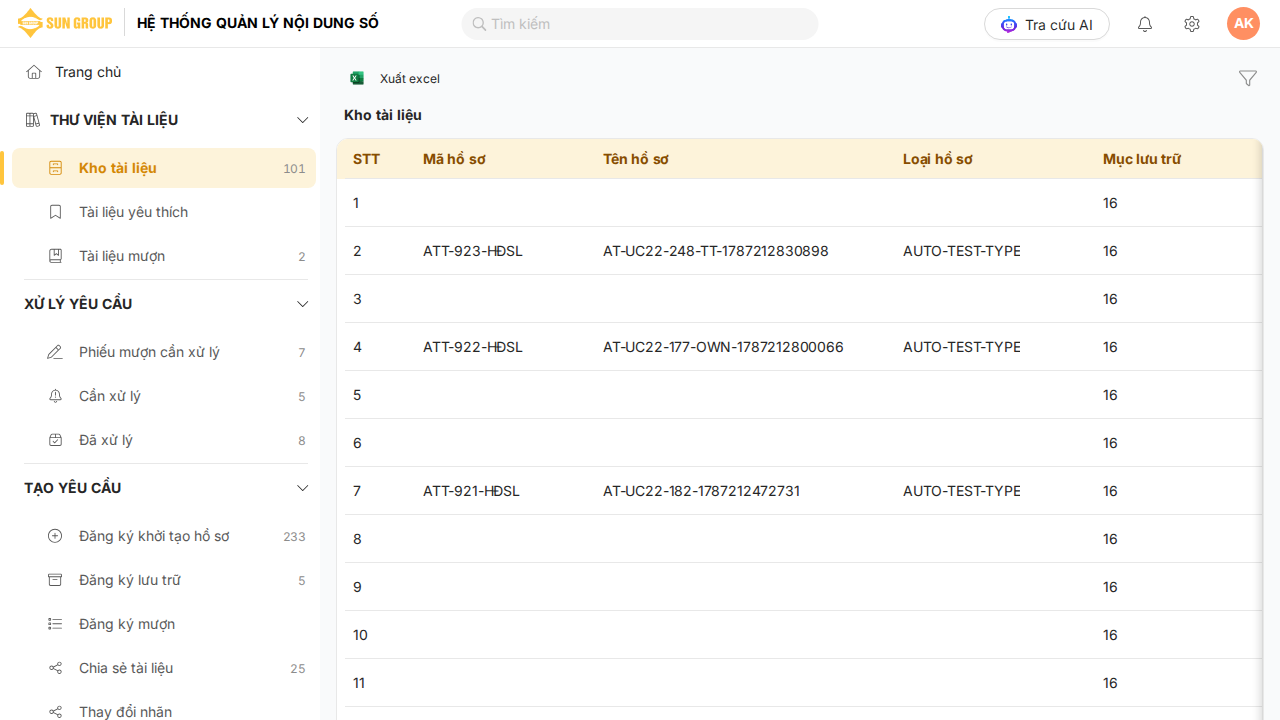Click the Sun Group logo
1280x720 pixels.
click(x=65, y=23)
